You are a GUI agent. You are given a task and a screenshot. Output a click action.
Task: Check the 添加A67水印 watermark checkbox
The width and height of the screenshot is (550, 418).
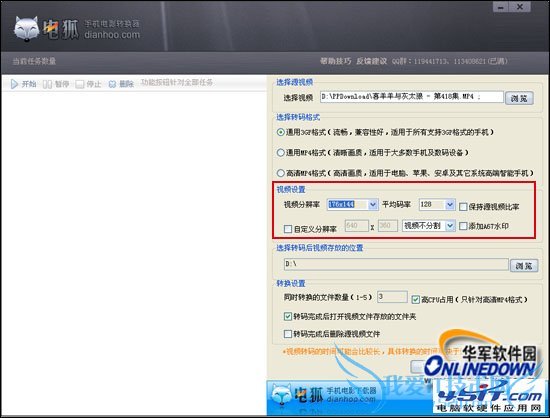pos(463,226)
